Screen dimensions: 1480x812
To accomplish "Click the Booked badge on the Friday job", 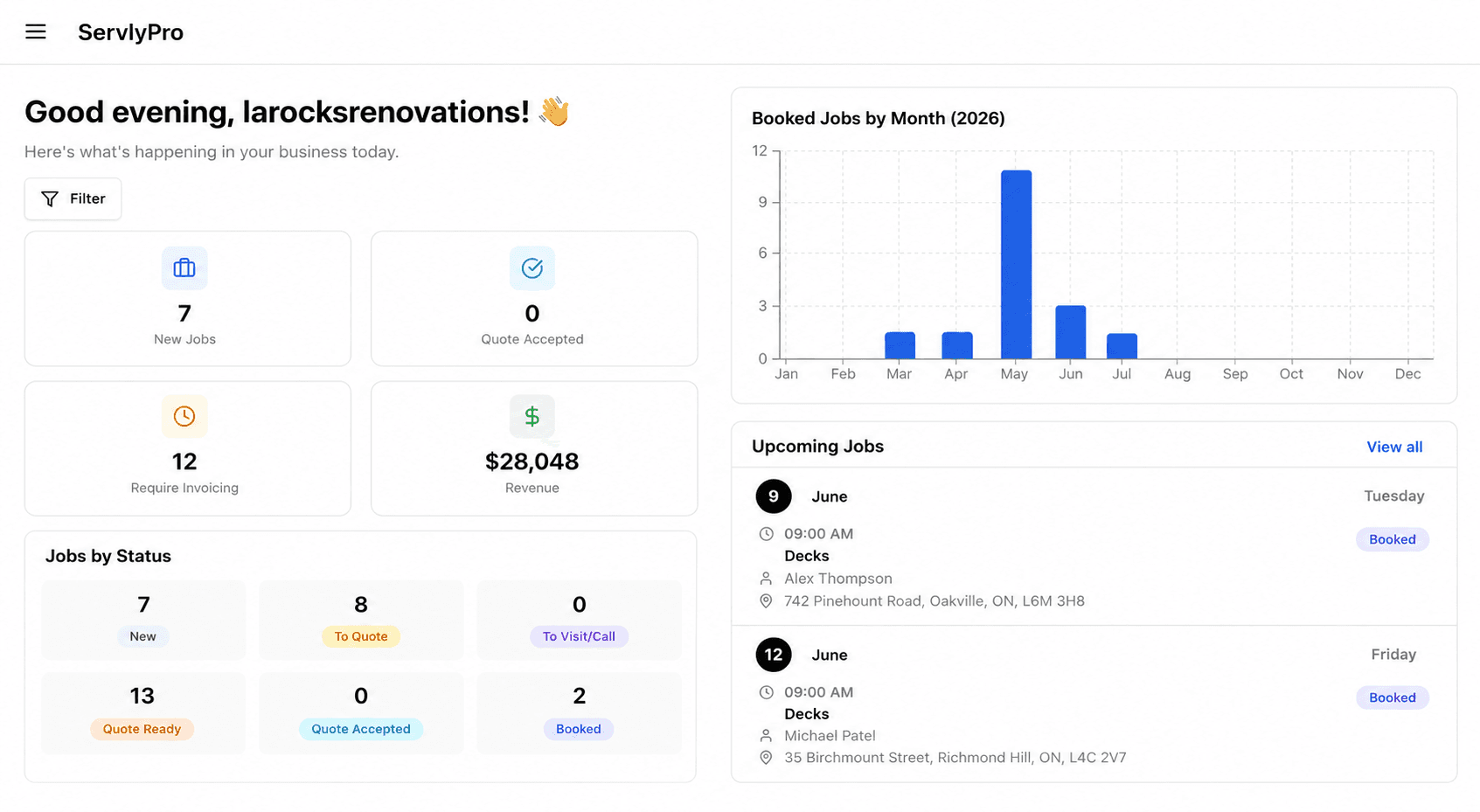I will point(1393,697).
